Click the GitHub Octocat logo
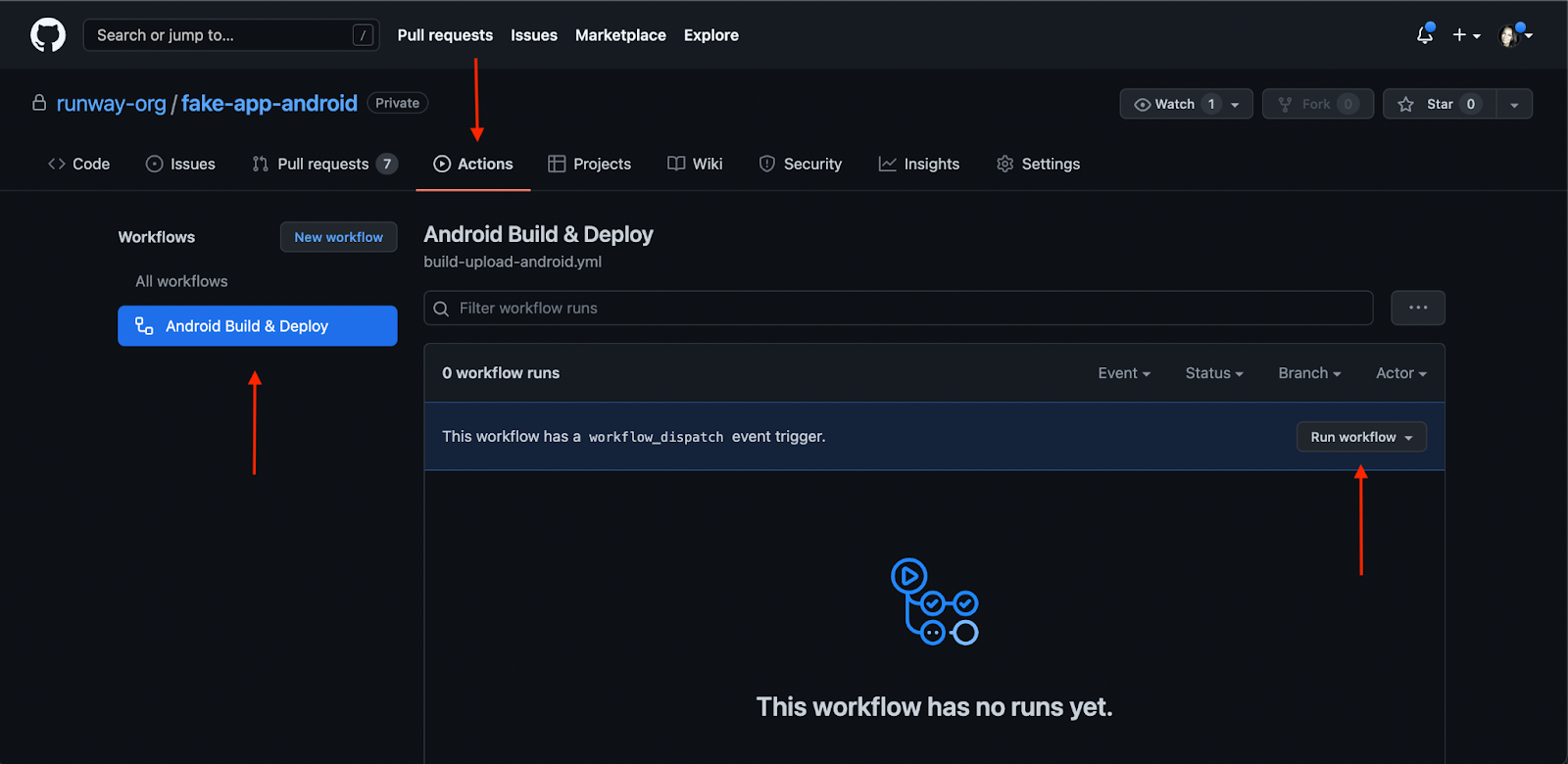This screenshot has height=764, width=1568. [48, 35]
